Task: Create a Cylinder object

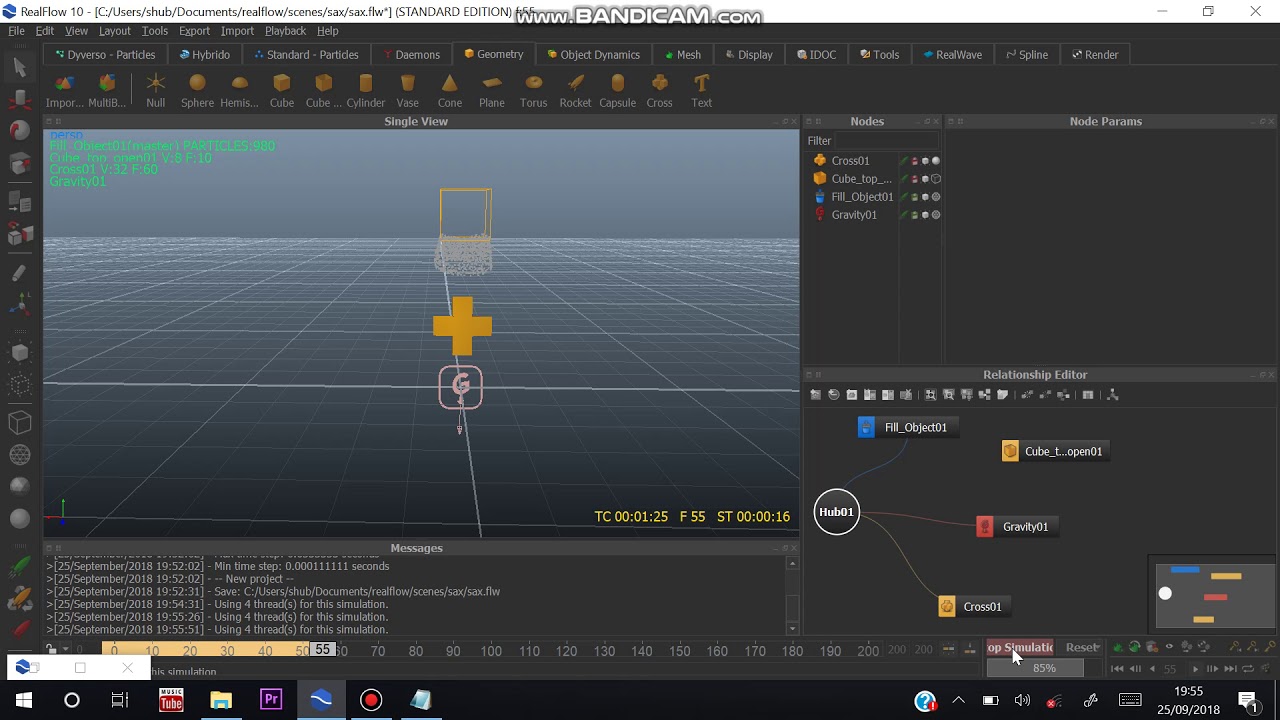Action: (366, 90)
